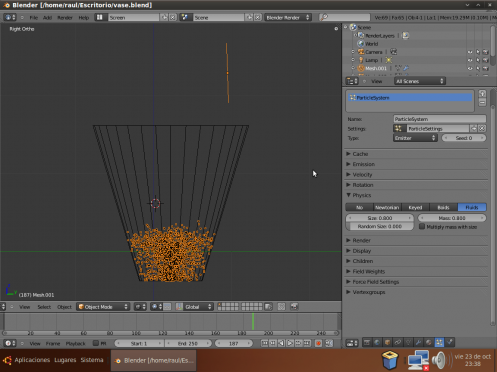Select the Boids physics type
The image size is (497, 372).
(x=443, y=207)
